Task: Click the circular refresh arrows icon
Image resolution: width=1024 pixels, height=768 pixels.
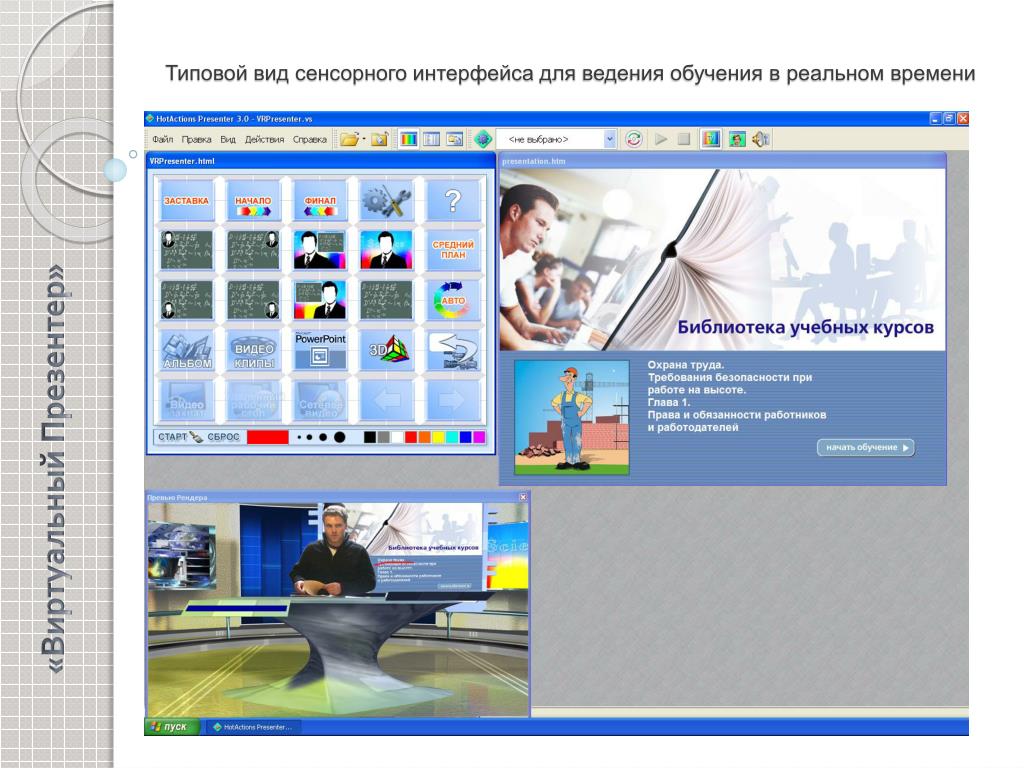Action: tap(633, 139)
